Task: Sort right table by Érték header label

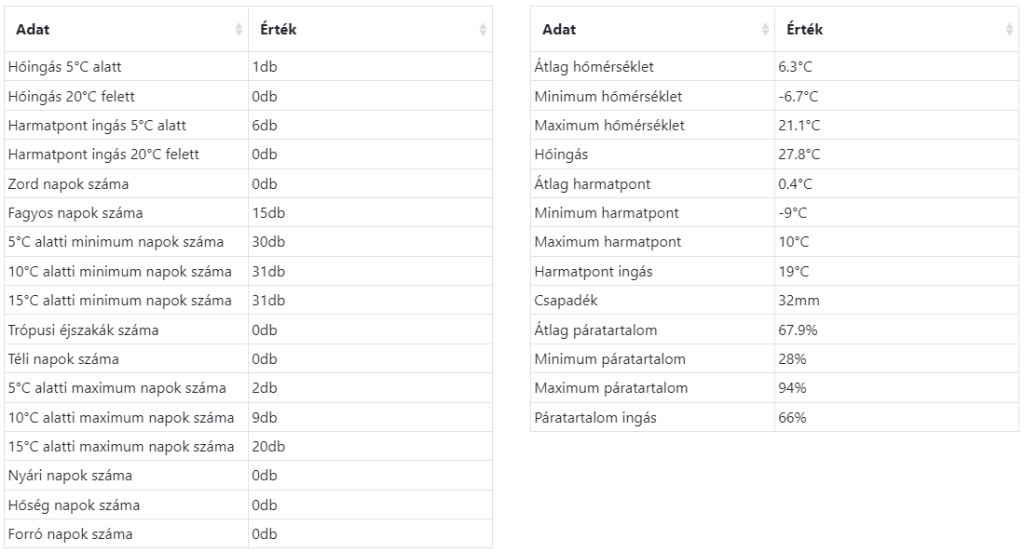Action: (805, 30)
